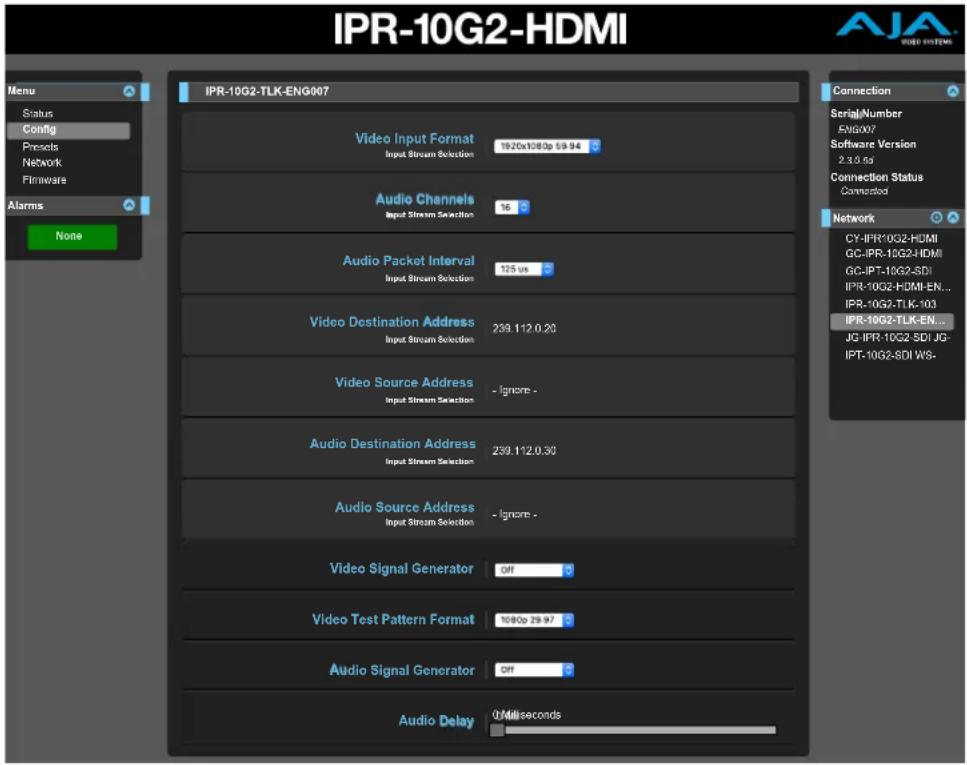The width and height of the screenshot is (967, 765).
Task: Select the Config menu item
Action: pyautogui.click(x=68, y=130)
